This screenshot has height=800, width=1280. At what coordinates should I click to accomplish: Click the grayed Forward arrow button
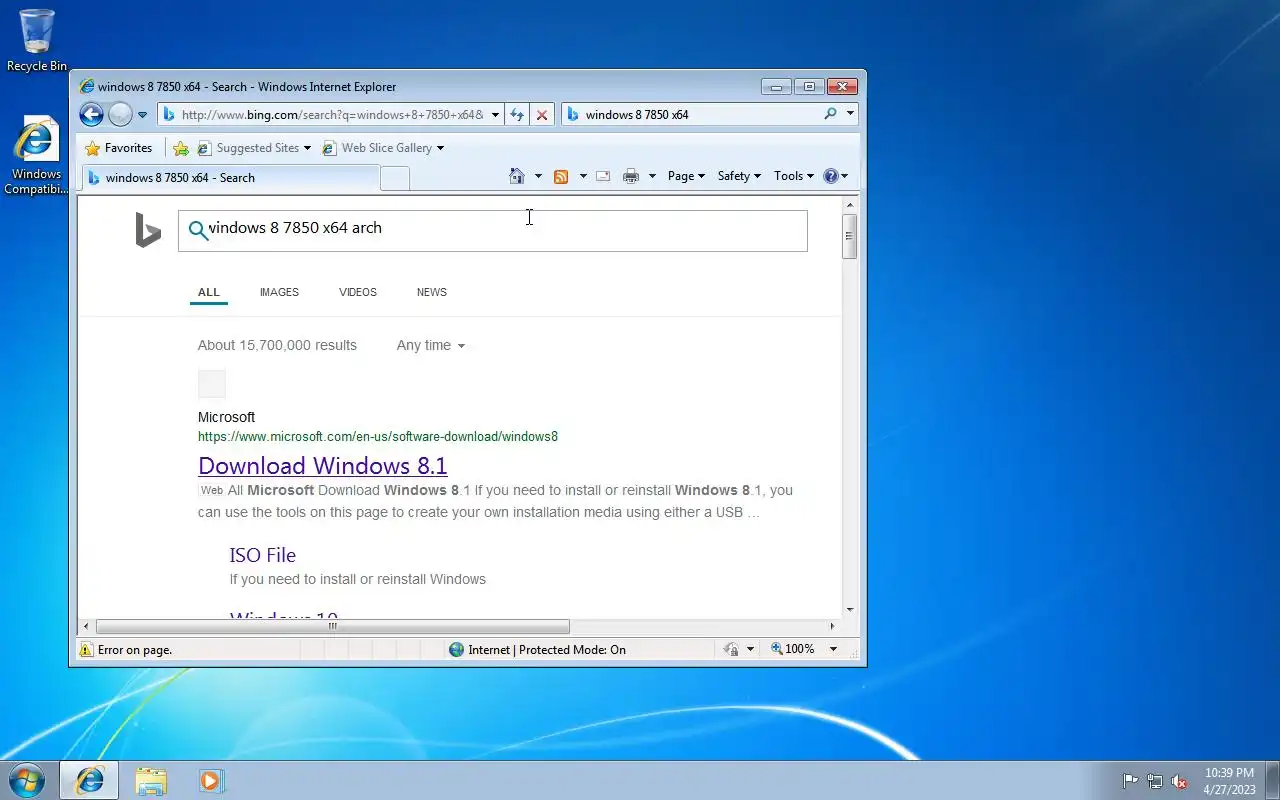[x=120, y=115]
